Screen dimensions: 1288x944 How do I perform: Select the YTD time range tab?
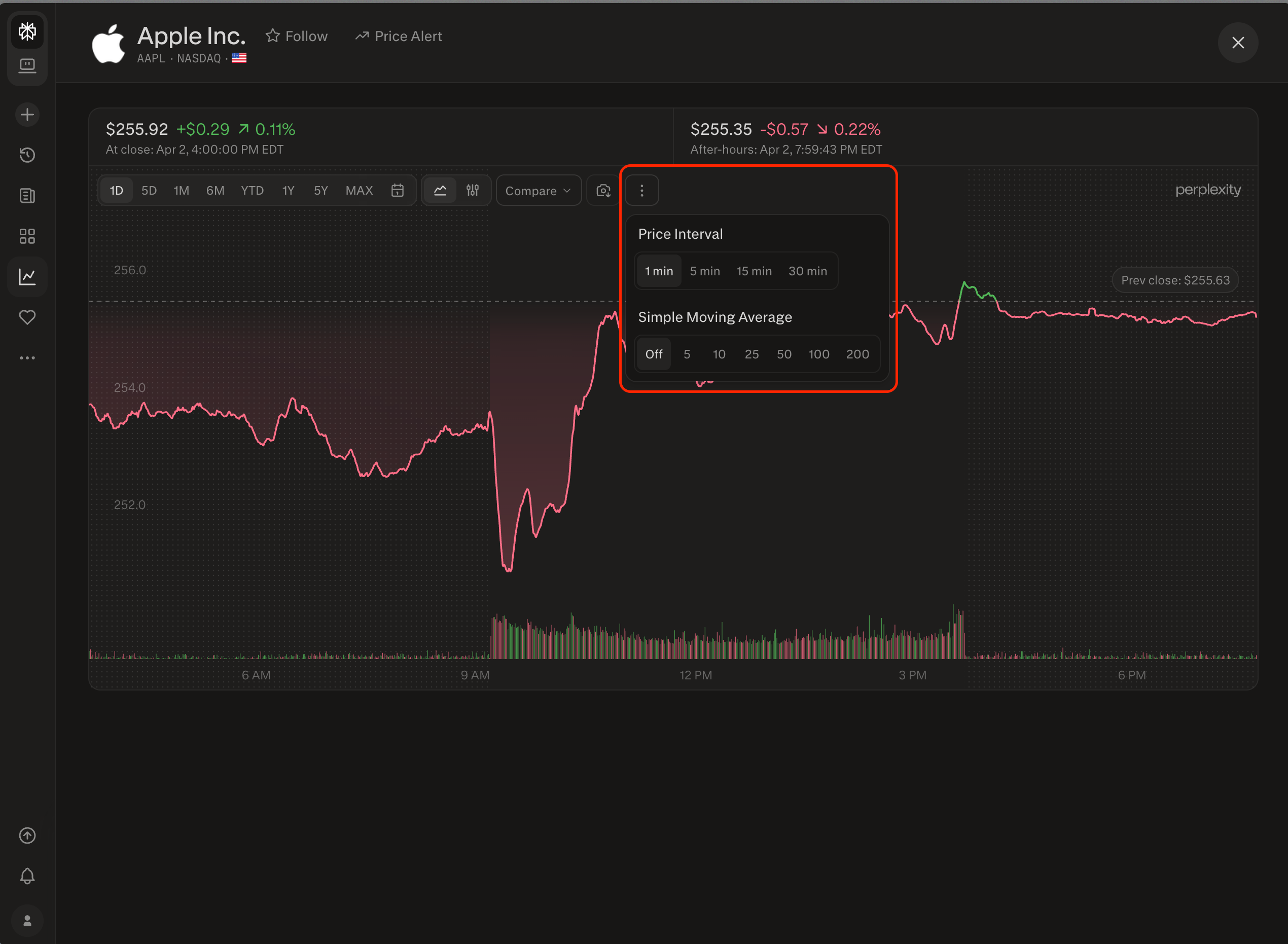pyautogui.click(x=252, y=190)
